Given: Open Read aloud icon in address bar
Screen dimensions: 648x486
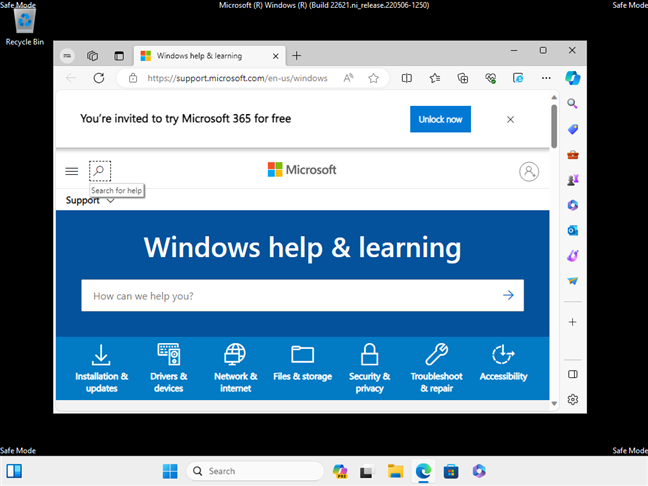Looking at the screenshot, I should tap(348, 78).
